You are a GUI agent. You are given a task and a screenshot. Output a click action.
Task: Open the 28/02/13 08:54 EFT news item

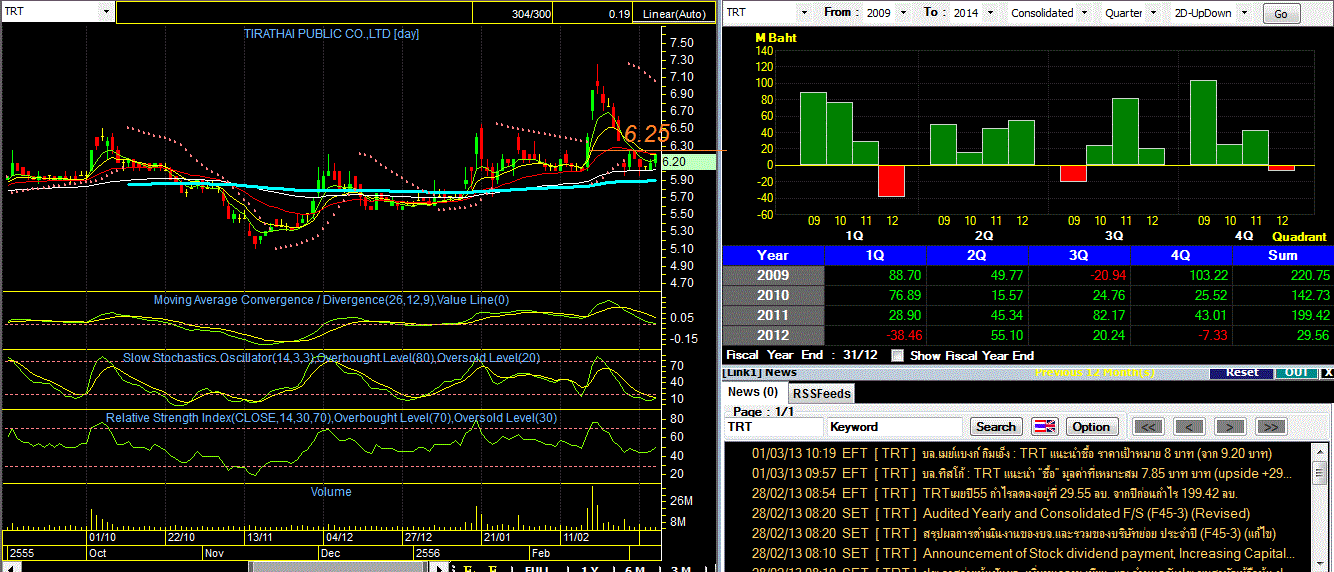pyautogui.click(x=995, y=493)
